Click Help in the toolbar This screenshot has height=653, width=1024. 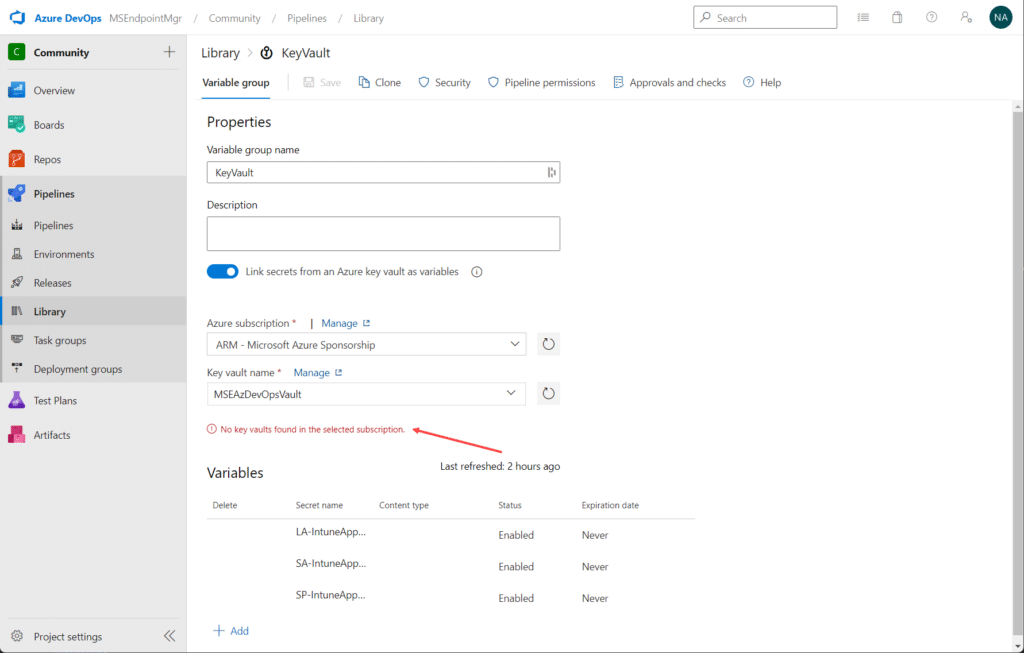(x=762, y=82)
